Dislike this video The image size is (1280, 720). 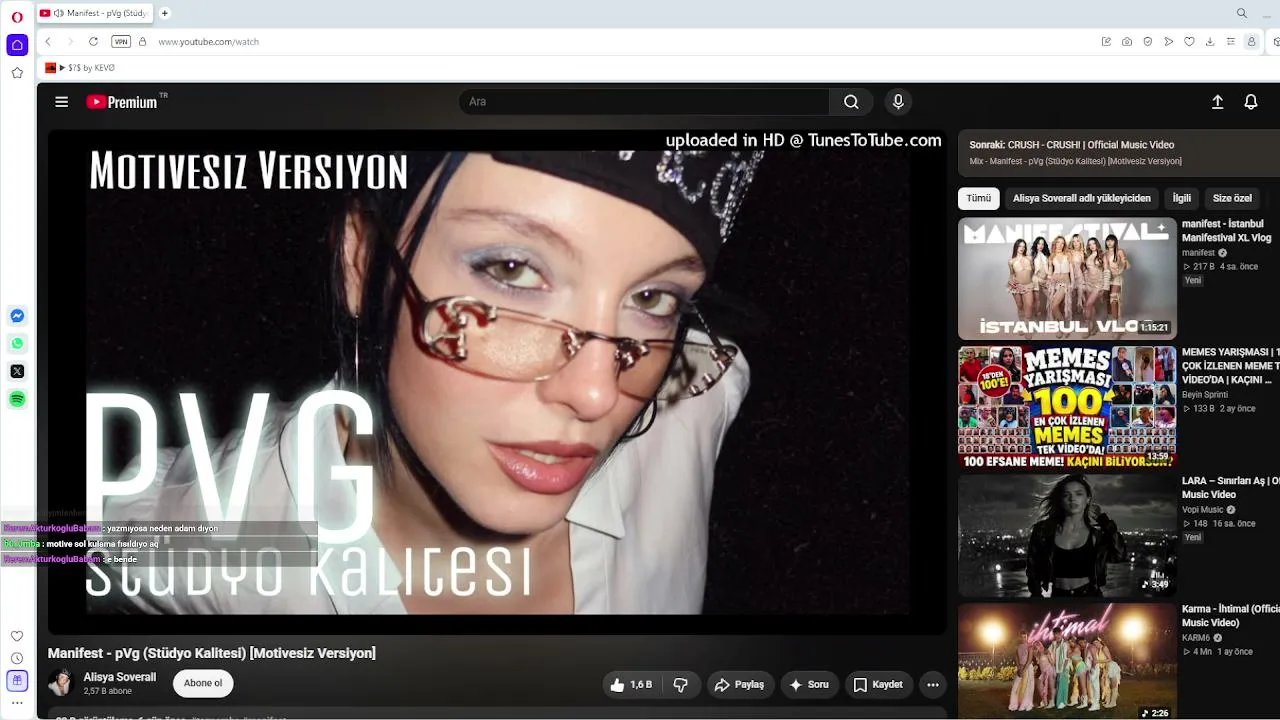point(681,685)
